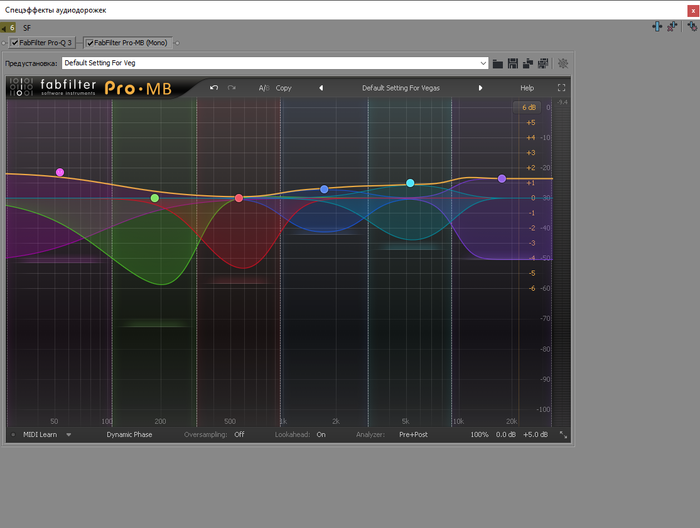Toggle full screen mode in Pro-MB
The image size is (700, 528).
[x=562, y=88]
